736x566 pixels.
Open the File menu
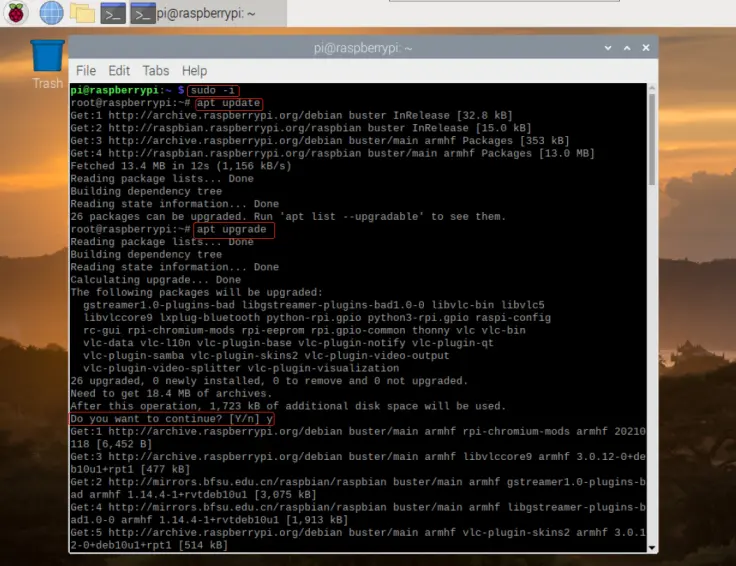86,71
